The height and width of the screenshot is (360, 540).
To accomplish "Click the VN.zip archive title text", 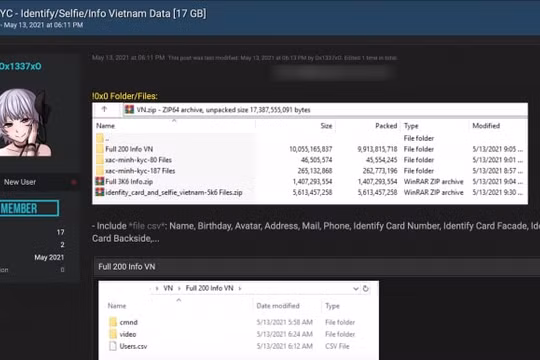I will tap(223, 110).
